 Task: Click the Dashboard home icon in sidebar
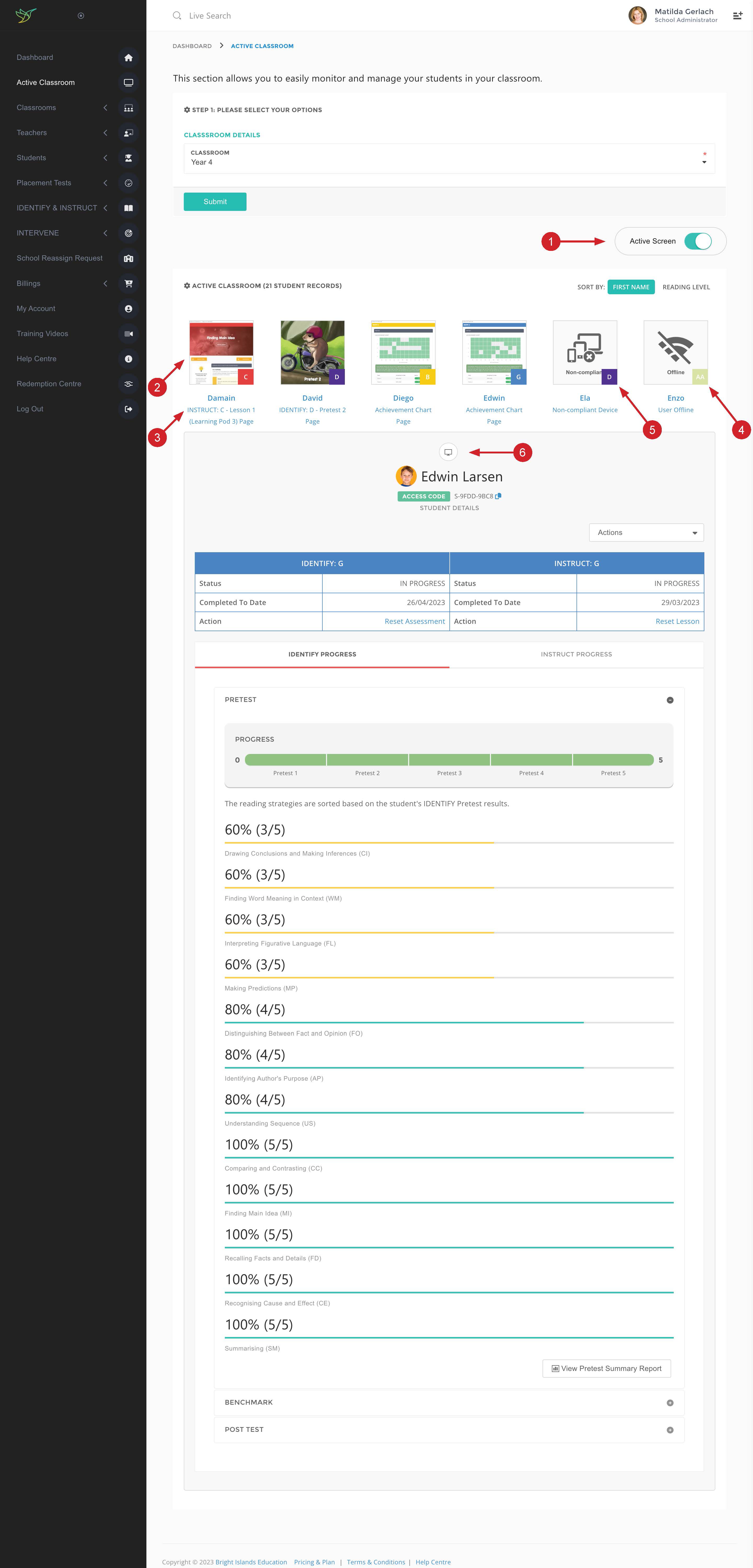tap(128, 58)
